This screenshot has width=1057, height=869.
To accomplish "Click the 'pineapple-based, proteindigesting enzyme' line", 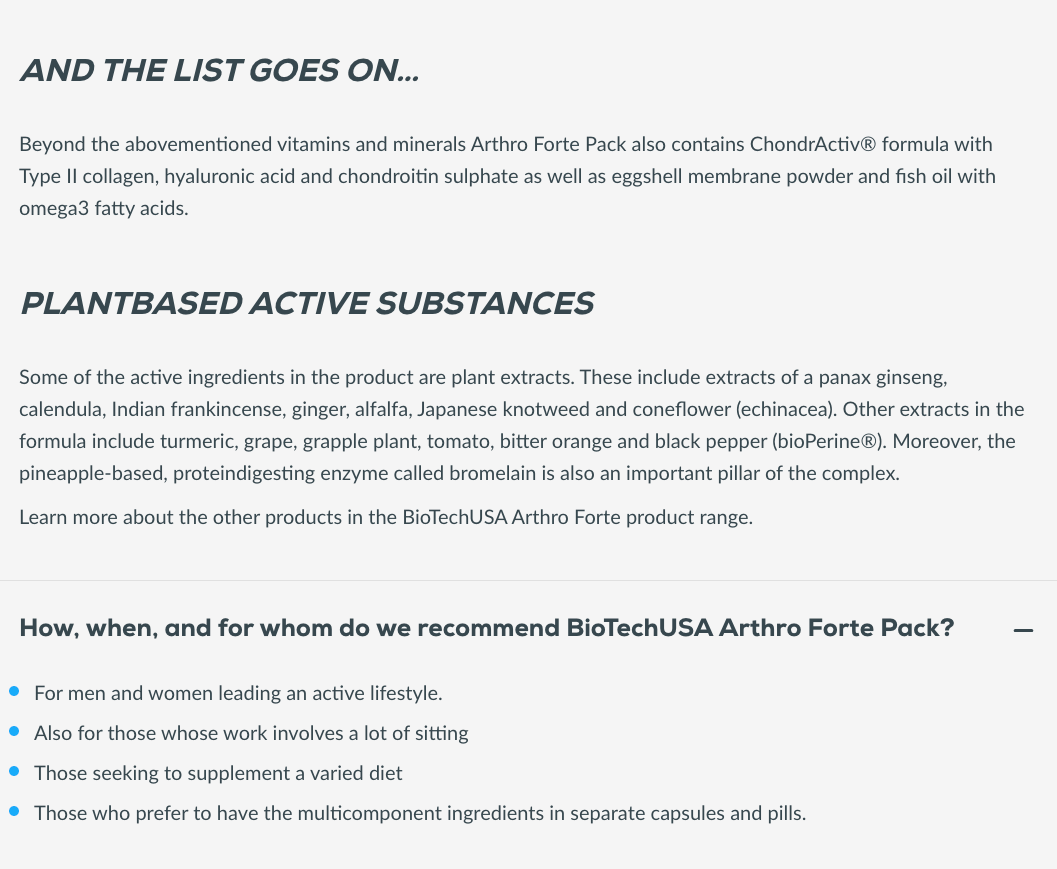I will pos(459,473).
